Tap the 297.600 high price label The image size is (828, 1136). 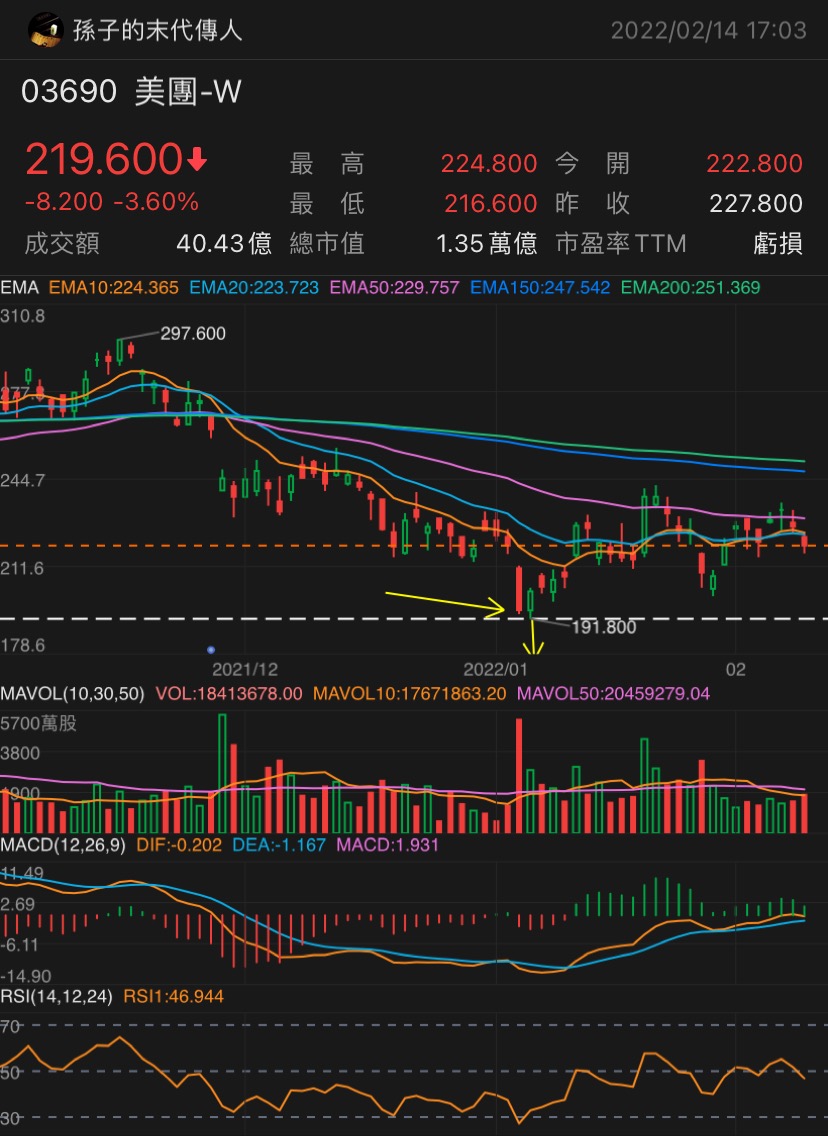click(x=193, y=333)
